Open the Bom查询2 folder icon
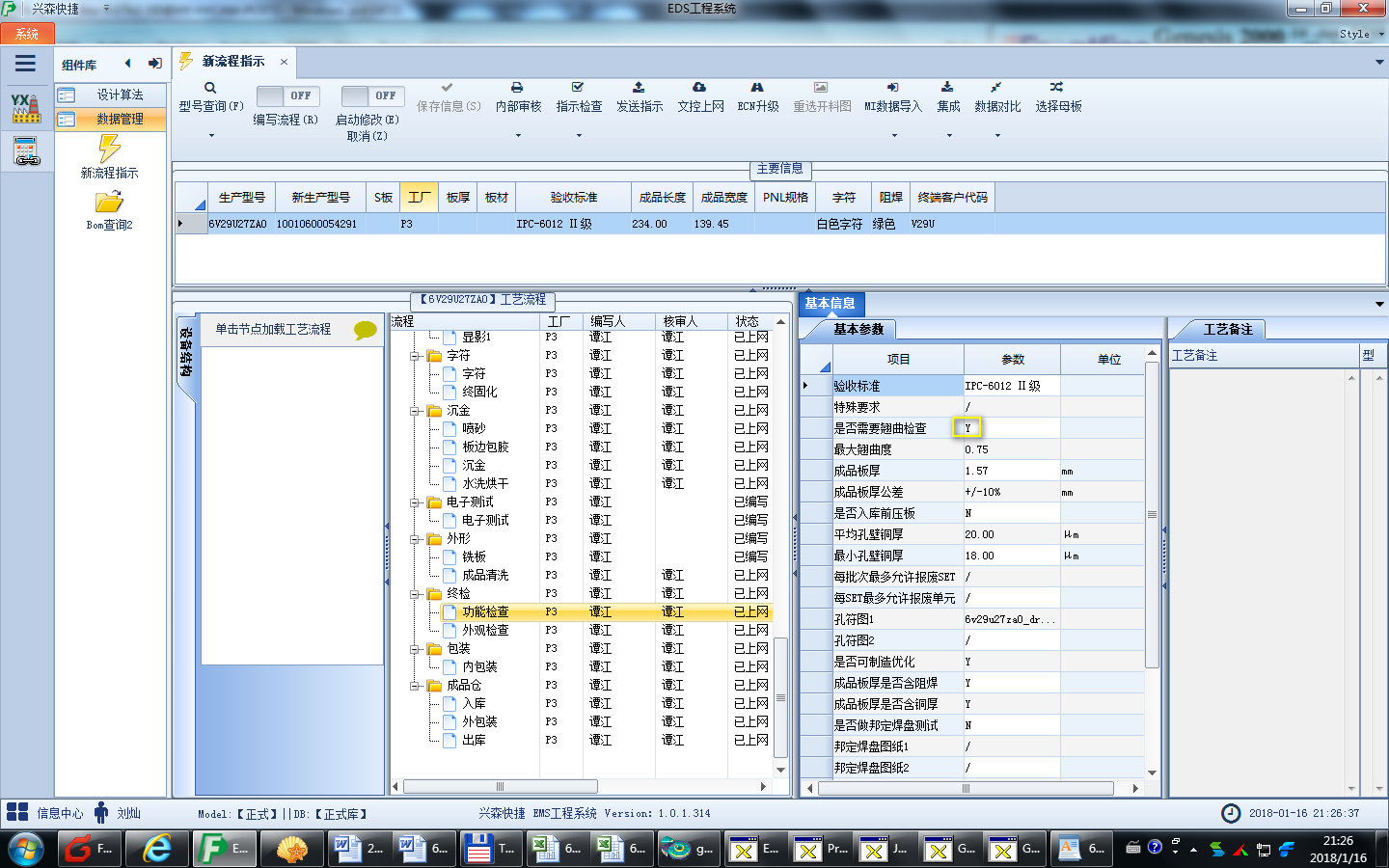This screenshot has height=868, width=1389. click(109, 202)
